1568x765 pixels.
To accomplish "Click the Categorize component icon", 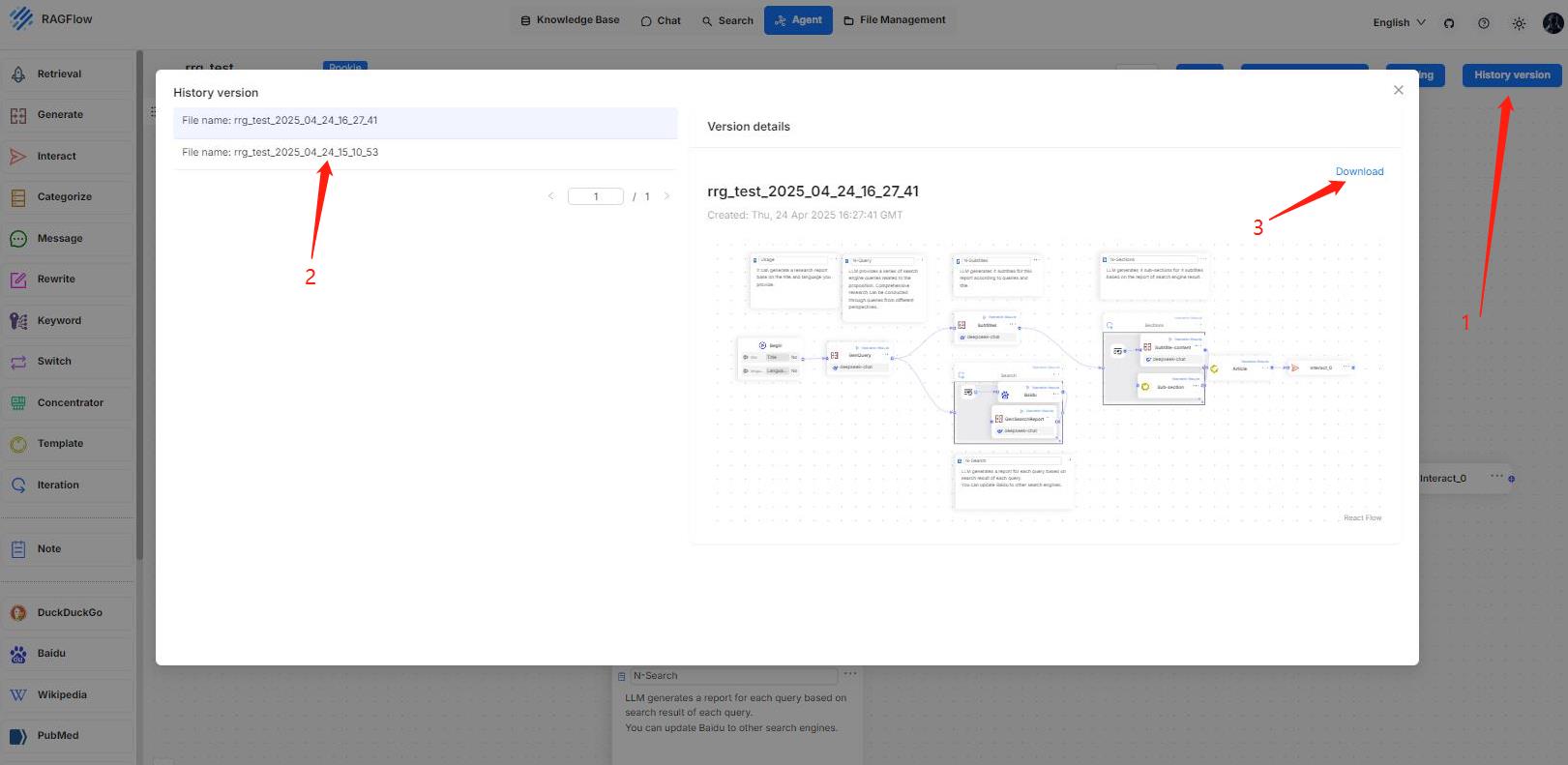I will [18, 197].
